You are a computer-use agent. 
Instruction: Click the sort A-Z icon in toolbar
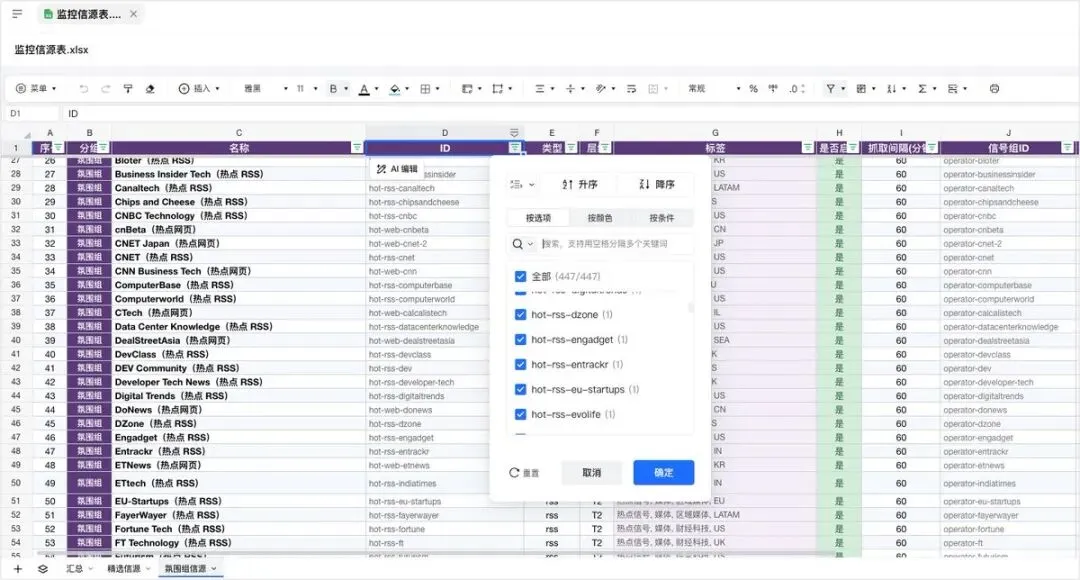[x=891, y=89]
